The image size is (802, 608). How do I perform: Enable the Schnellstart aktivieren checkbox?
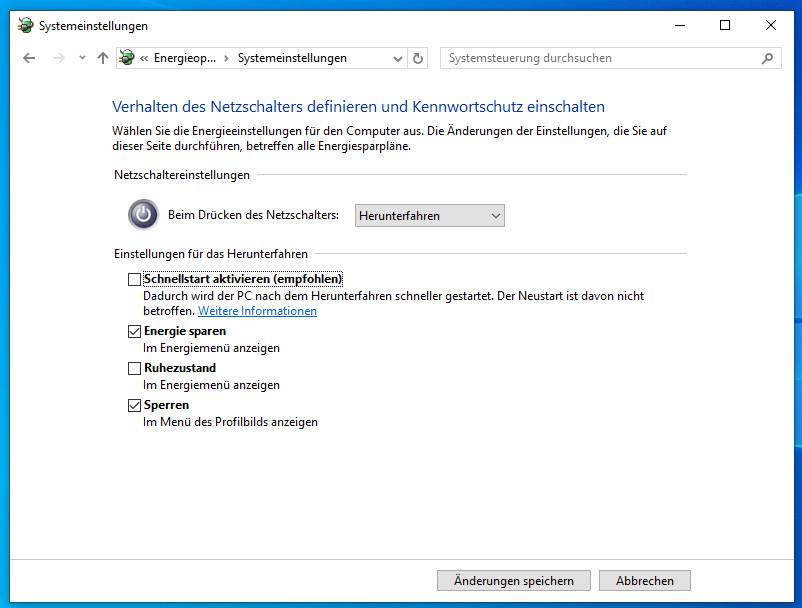(x=135, y=280)
